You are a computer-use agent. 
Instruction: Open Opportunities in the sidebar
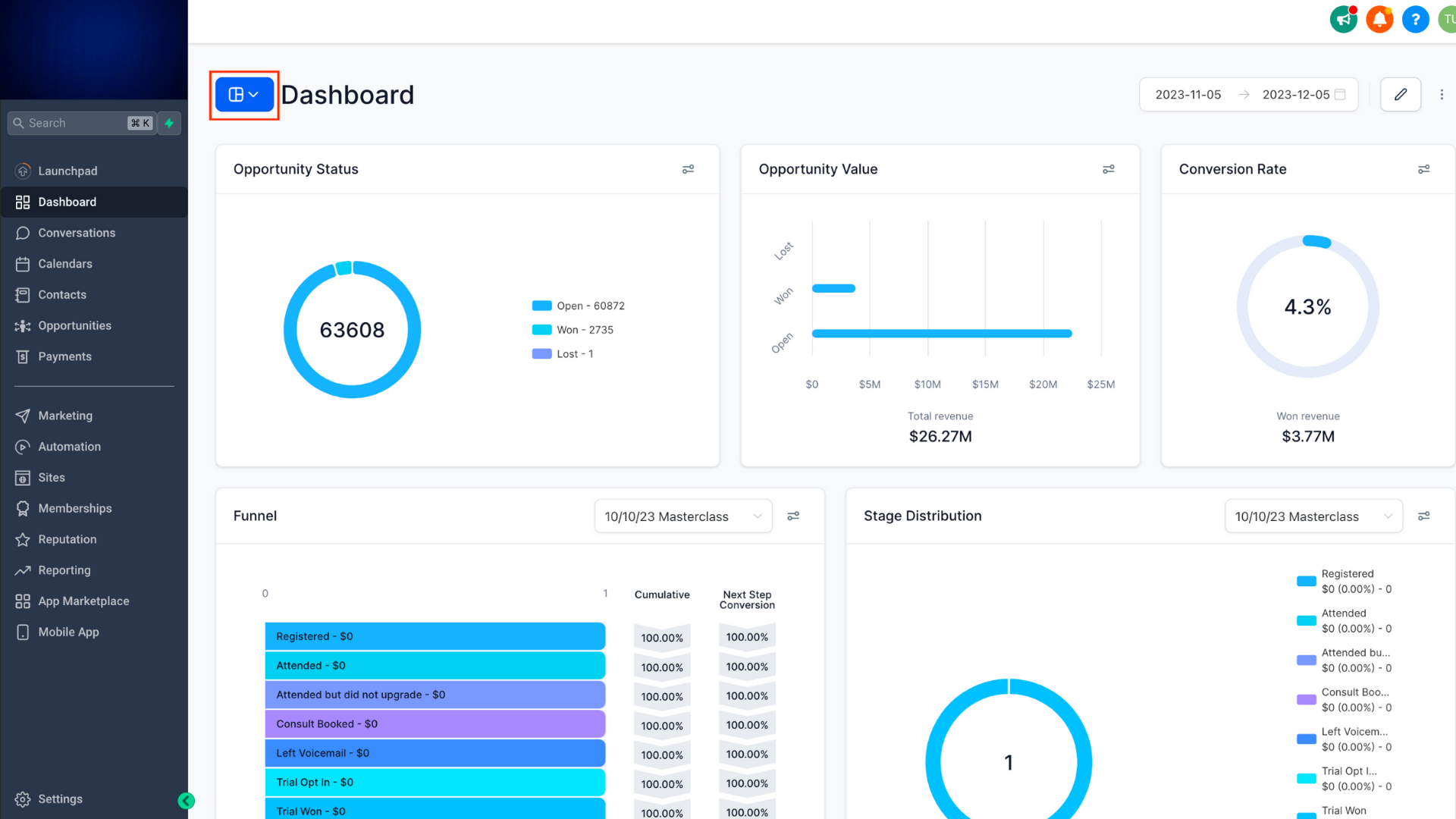pos(74,325)
